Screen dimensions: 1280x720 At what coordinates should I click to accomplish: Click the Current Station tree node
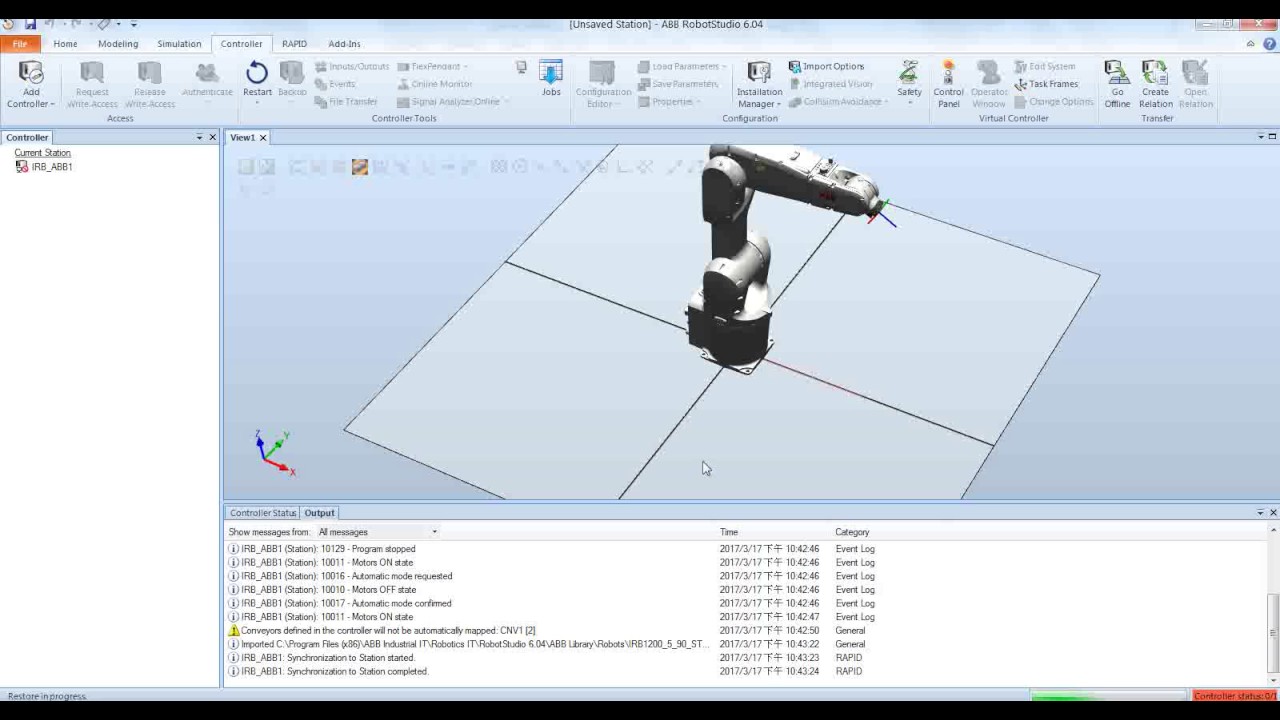pyautogui.click(x=42, y=153)
